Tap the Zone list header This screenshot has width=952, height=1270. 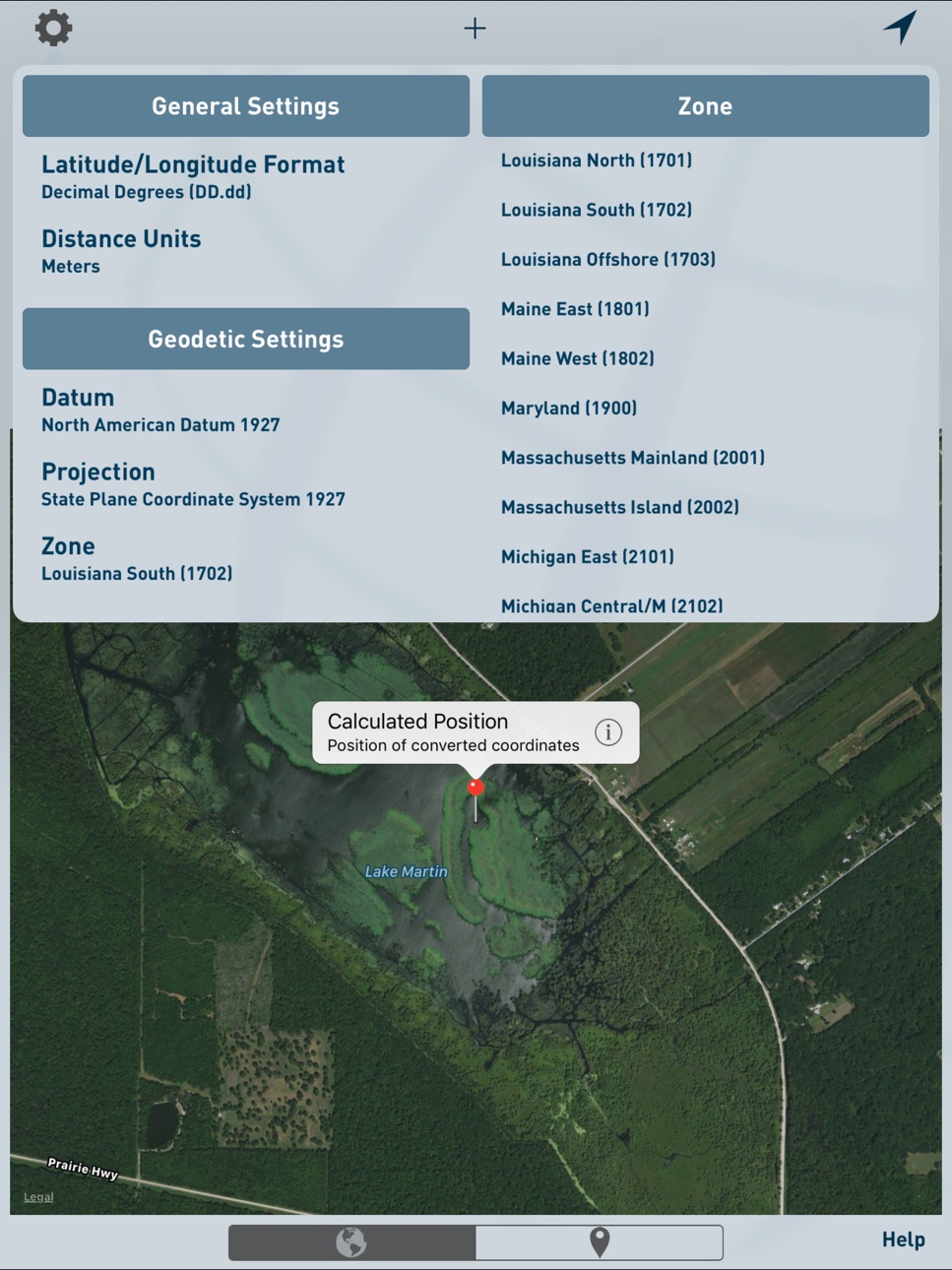point(705,106)
